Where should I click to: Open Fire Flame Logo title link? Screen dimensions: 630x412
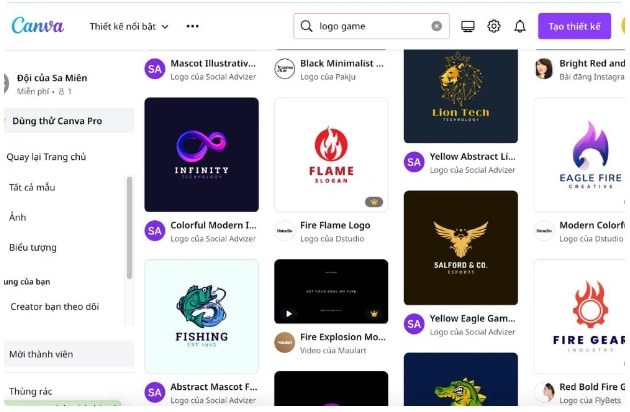[x=335, y=225]
